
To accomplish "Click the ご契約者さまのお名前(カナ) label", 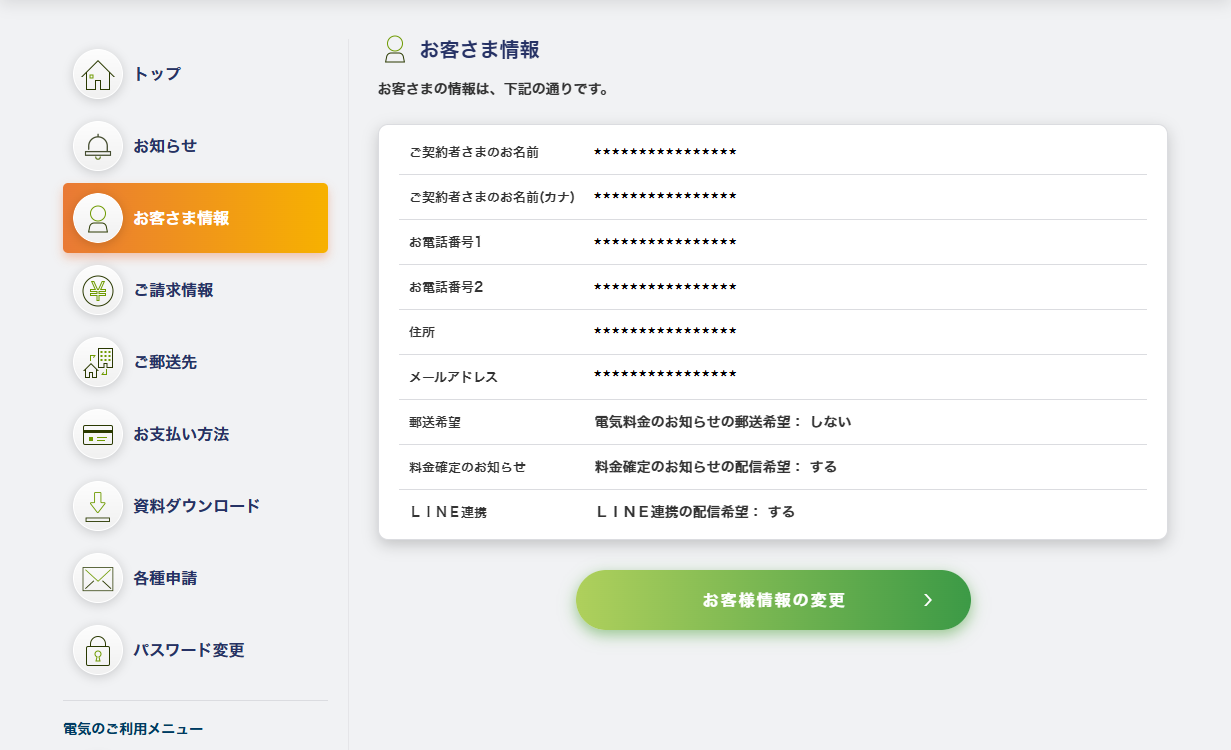I will tap(492, 197).
